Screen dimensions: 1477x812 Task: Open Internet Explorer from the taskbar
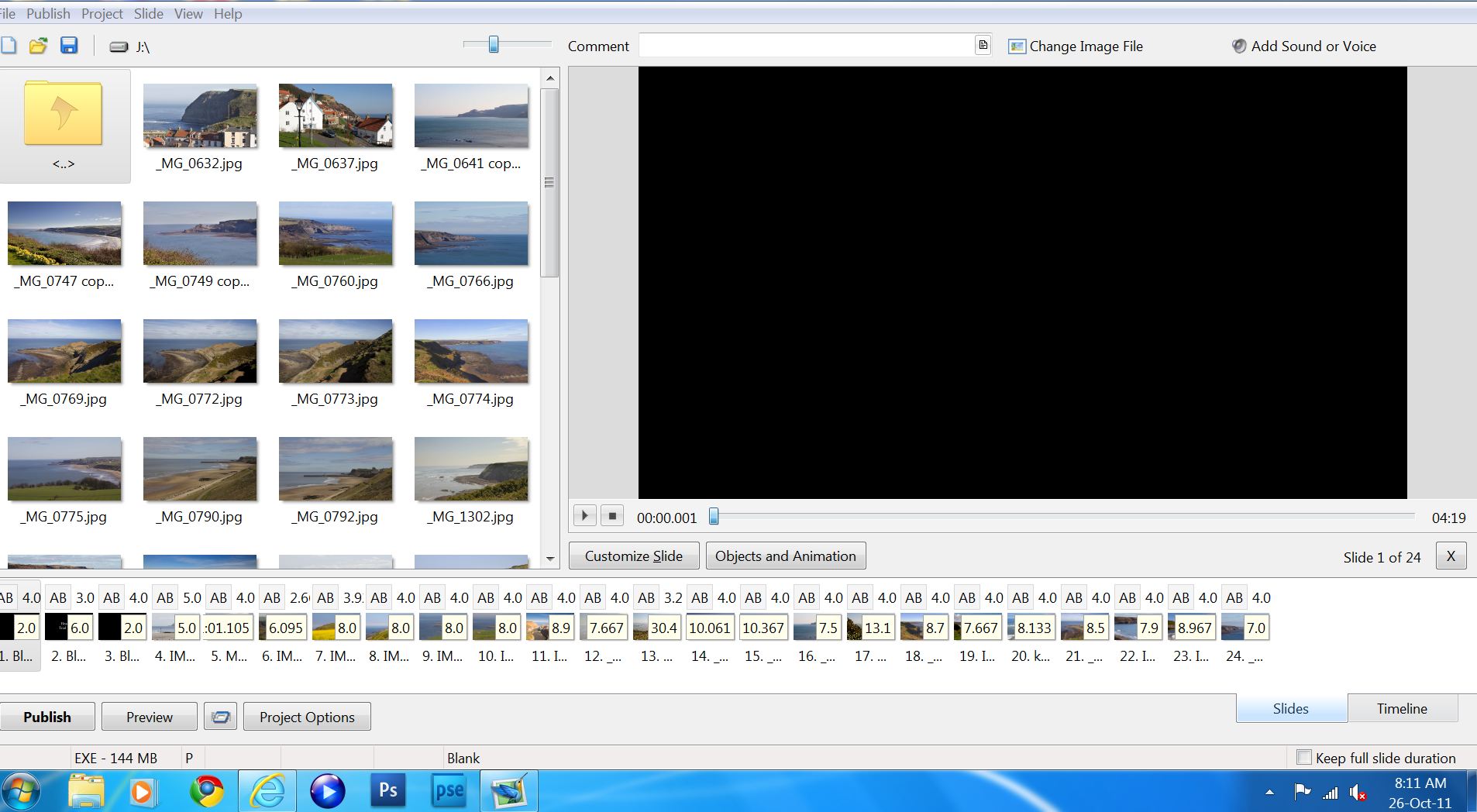pos(267,791)
